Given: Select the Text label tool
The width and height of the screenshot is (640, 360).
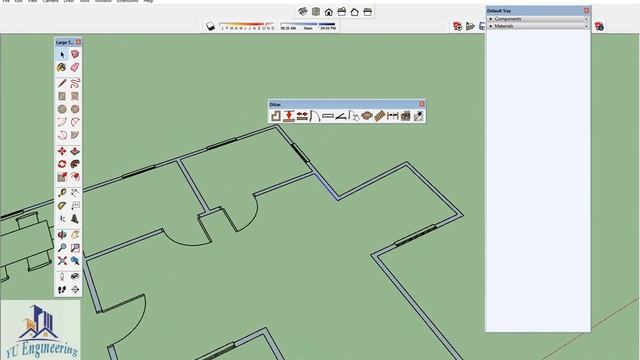Looking at the screenshot, I should (75, 206).
